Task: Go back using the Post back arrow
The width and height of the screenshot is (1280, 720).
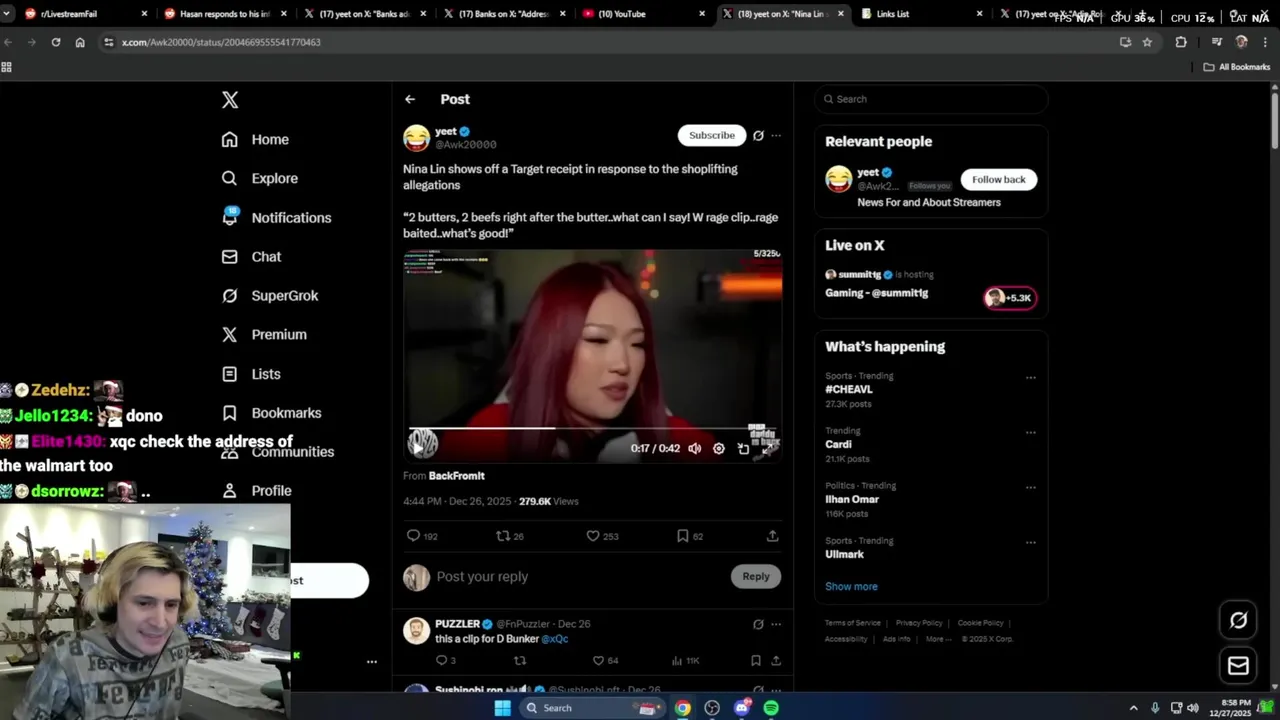Action: tap(410, 99)
